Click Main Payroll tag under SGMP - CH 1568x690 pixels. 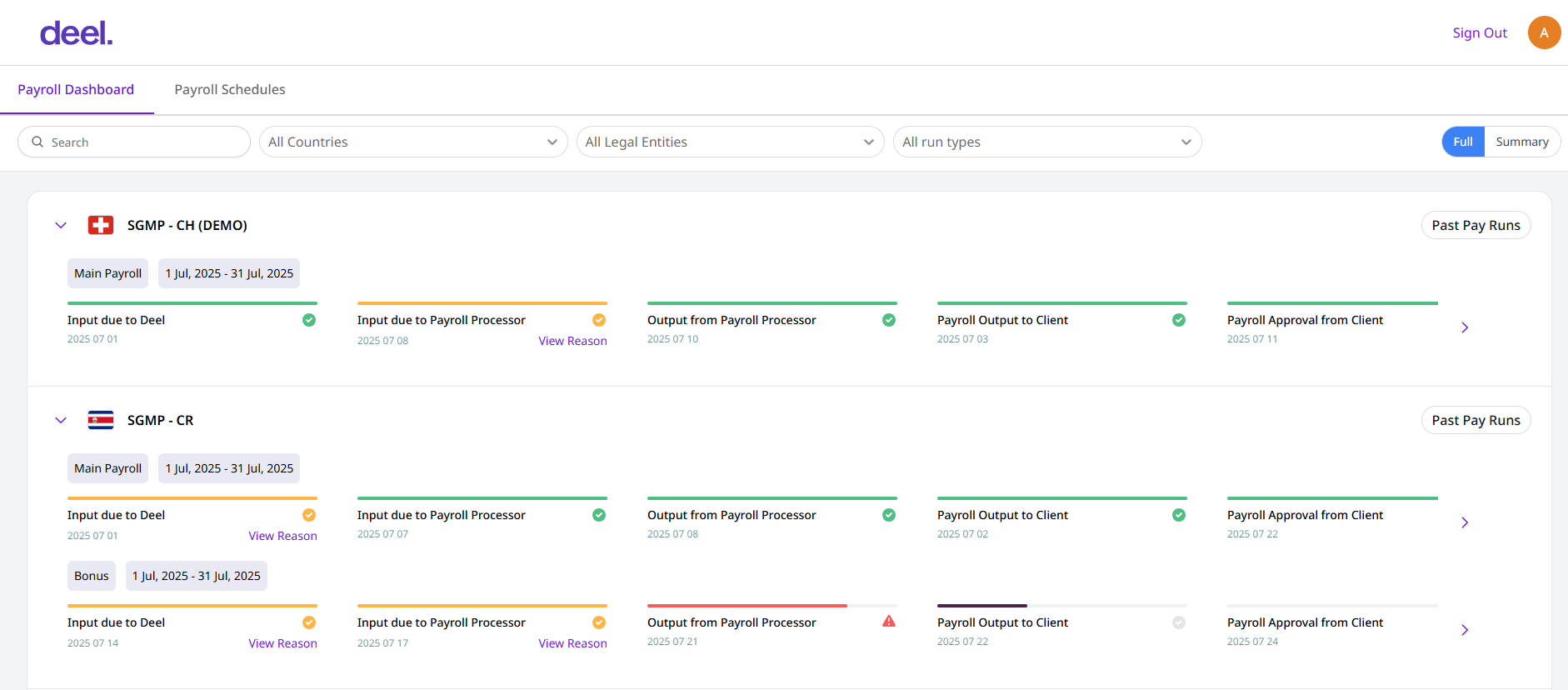click(107, 273)
